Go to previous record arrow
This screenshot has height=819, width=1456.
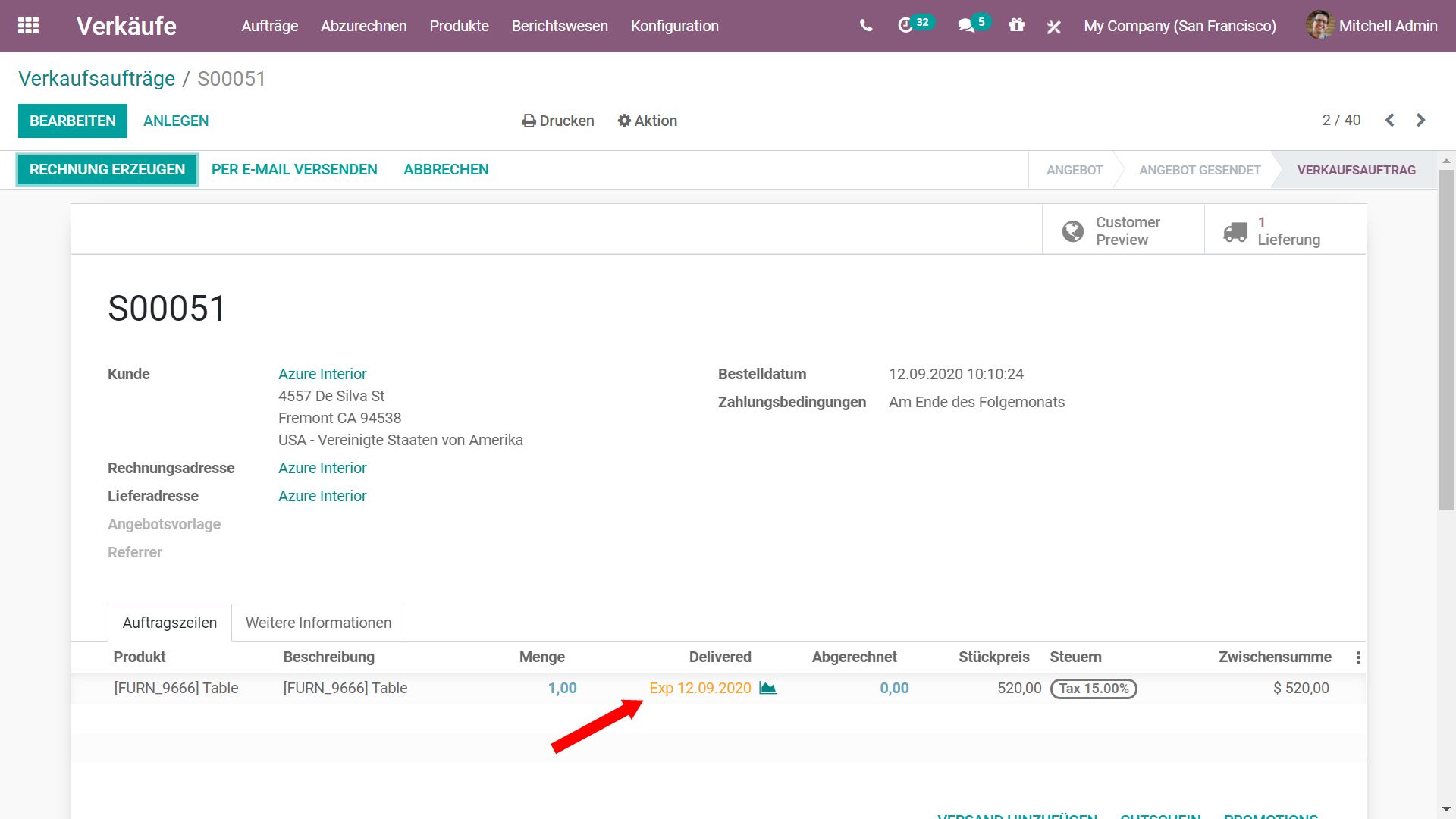coord(1389,120)
